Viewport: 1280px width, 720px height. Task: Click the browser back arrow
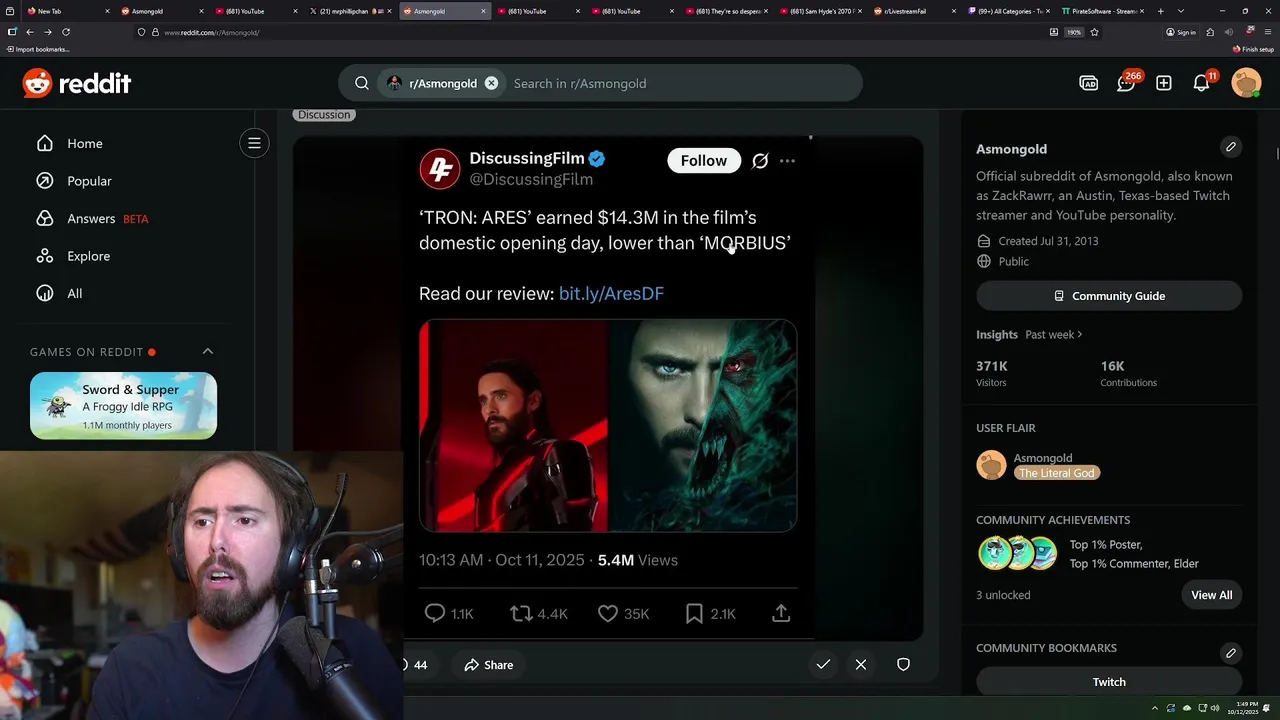click(29, 32)
